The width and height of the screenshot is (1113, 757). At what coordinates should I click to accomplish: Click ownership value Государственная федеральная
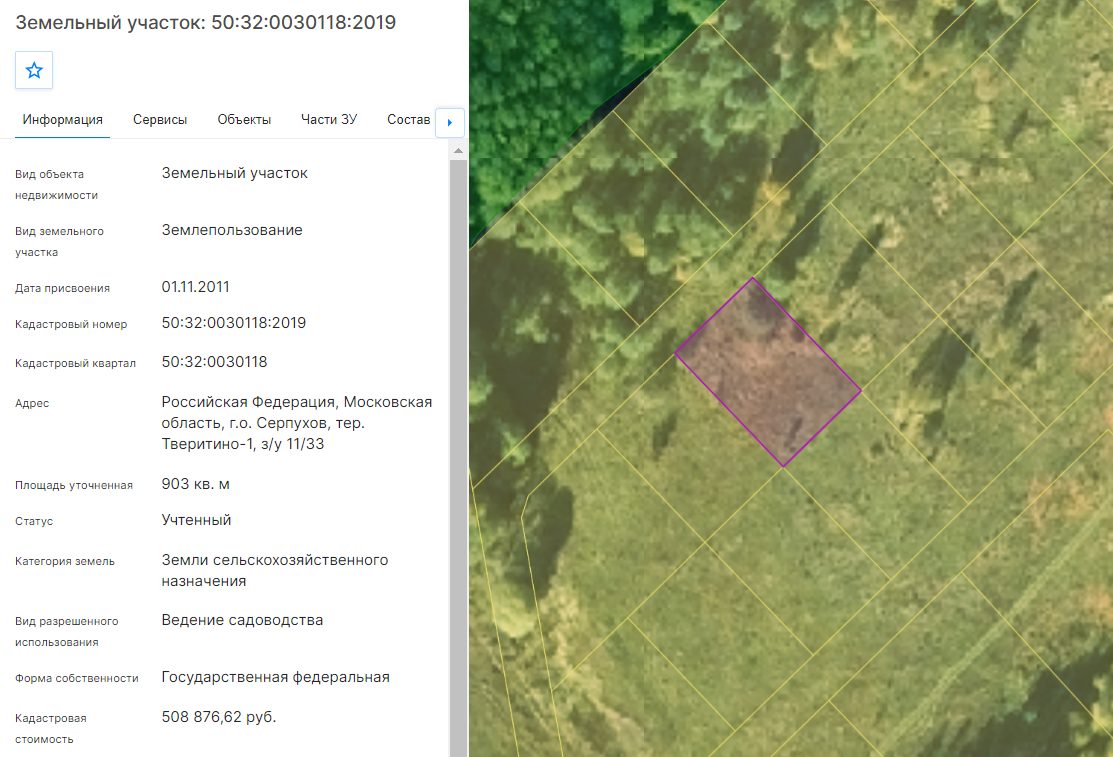point(275,677)
